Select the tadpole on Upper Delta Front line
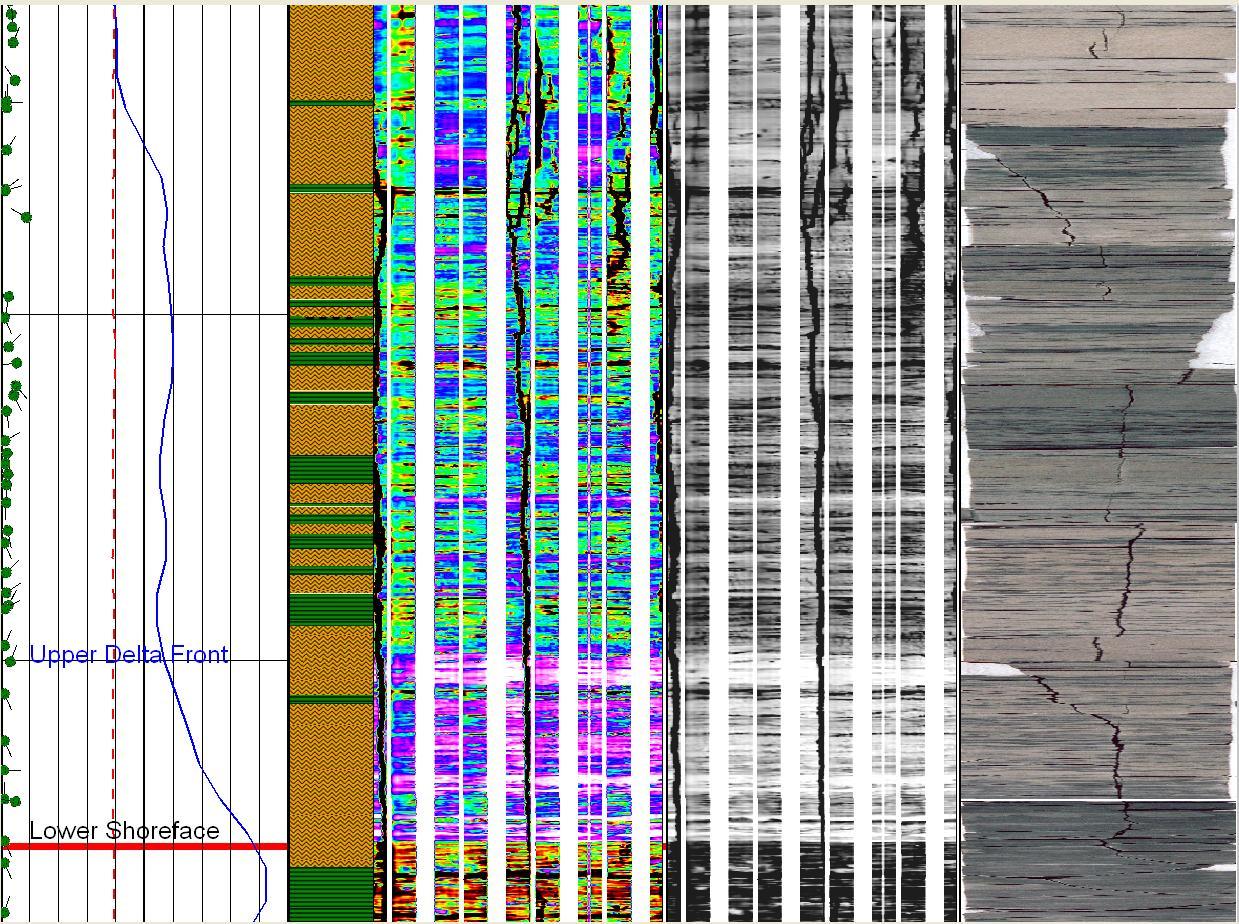1239x924 pixels. pos(10,660)
